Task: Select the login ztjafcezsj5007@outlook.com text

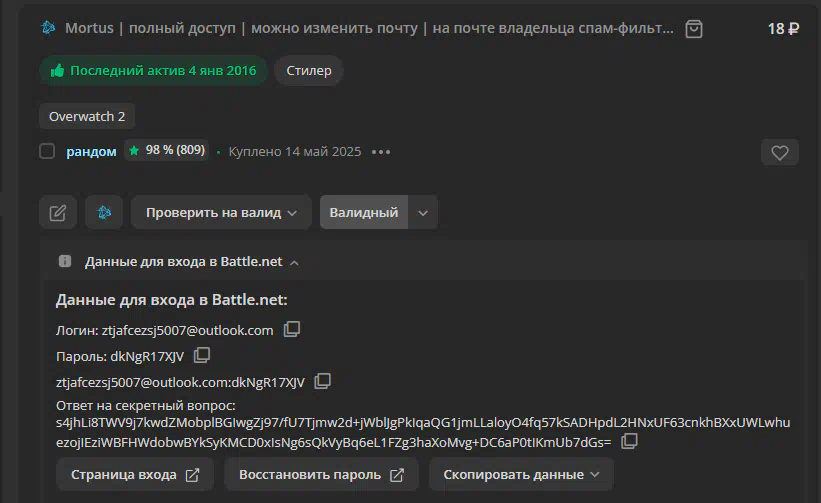Action: coord(187,330)
